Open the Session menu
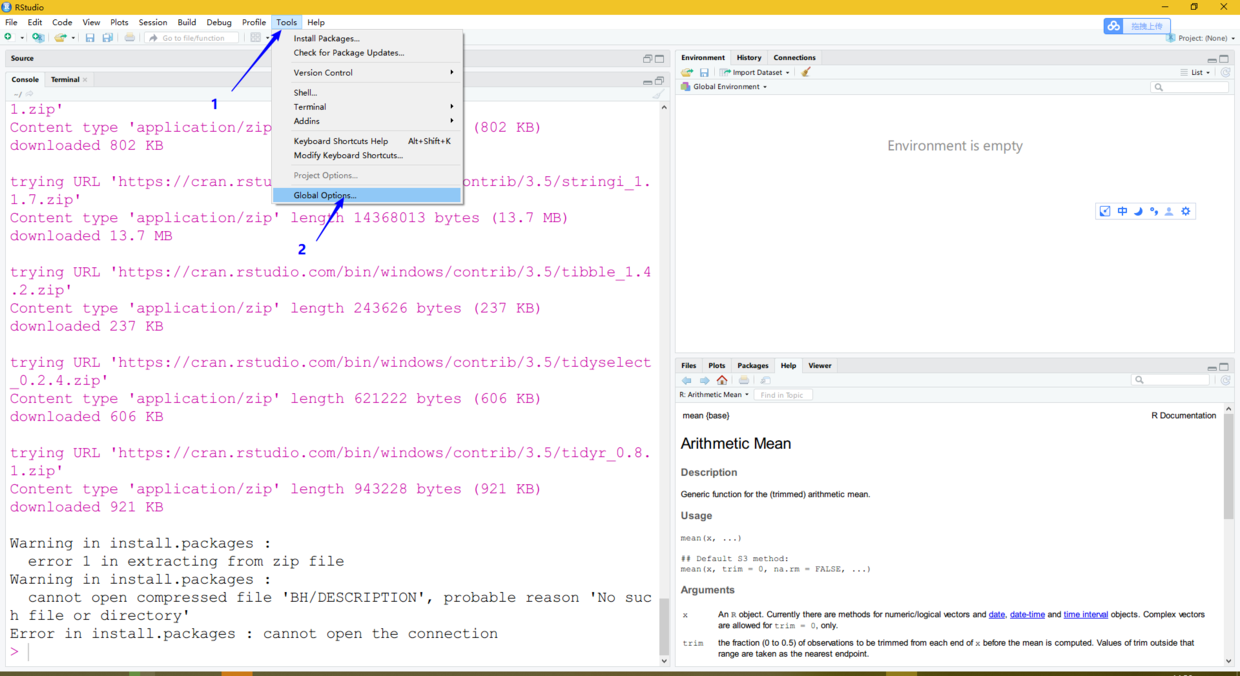Image resolution: width=1240 pixels, height=676 pixels. 153,22
